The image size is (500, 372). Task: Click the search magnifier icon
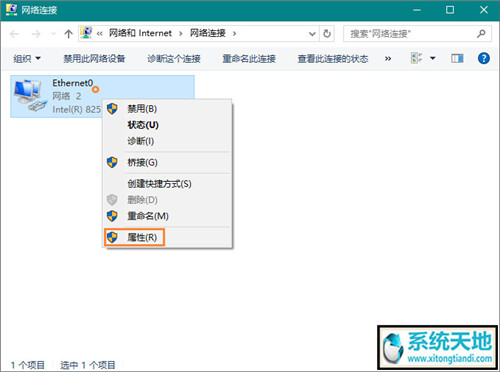click(481, 33)
